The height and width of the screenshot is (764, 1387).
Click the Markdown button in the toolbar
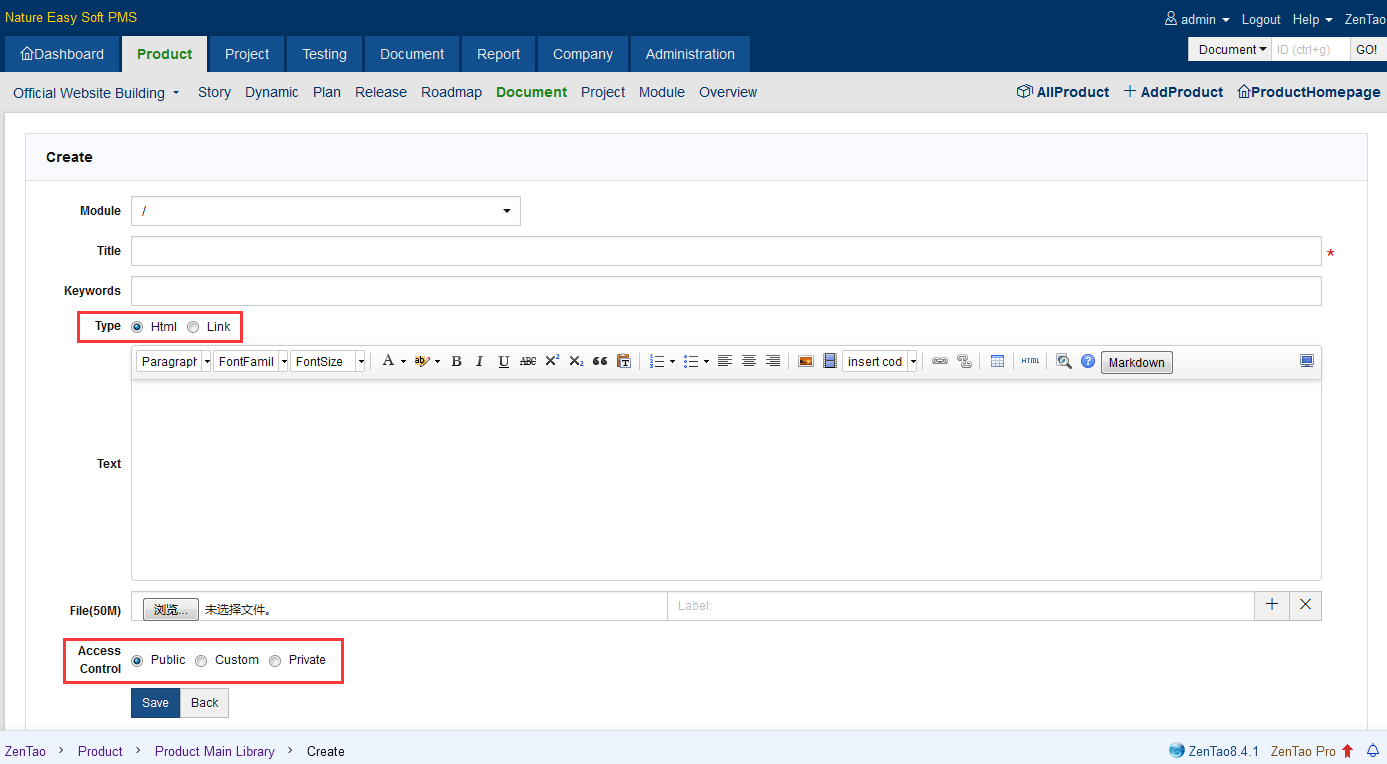tap(1136, 363)
